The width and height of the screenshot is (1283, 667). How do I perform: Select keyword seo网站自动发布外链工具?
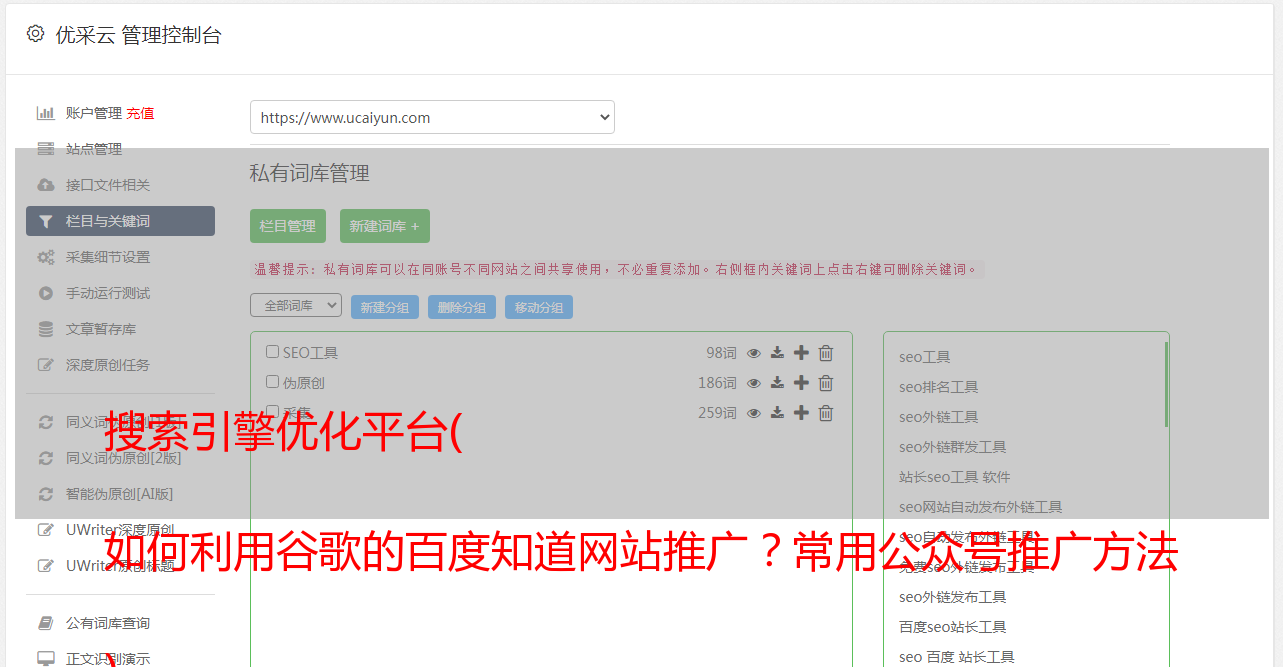980,507
